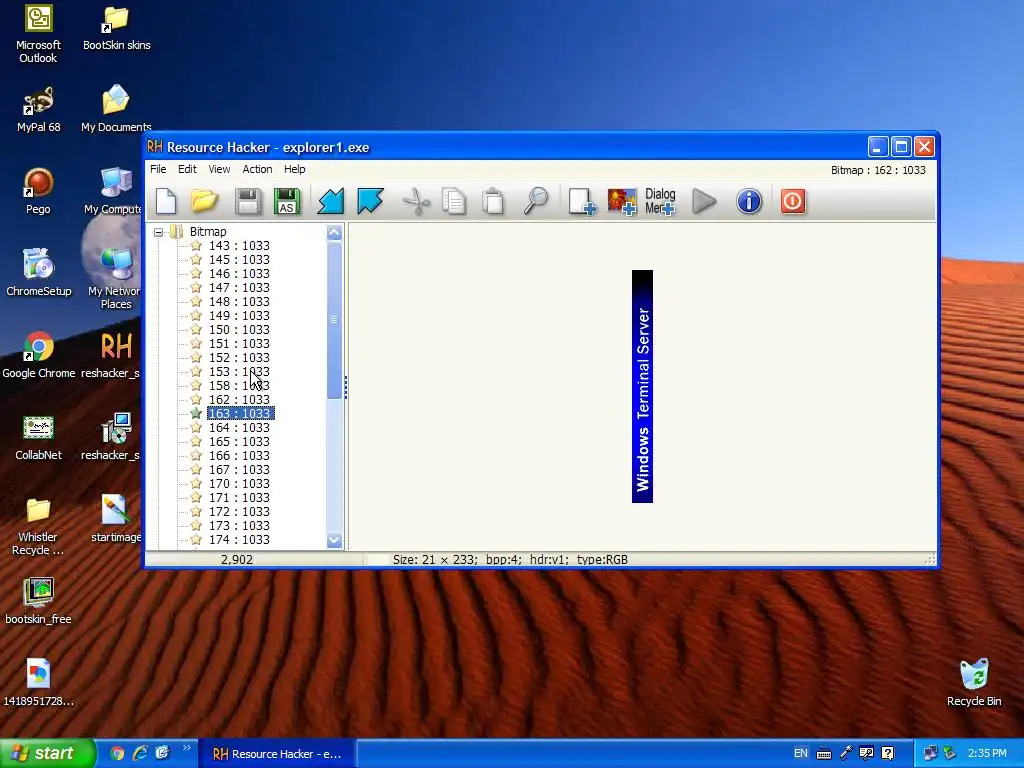
Task: Click the import resource arrow icon pointing down-left
Action: point(330,201)
